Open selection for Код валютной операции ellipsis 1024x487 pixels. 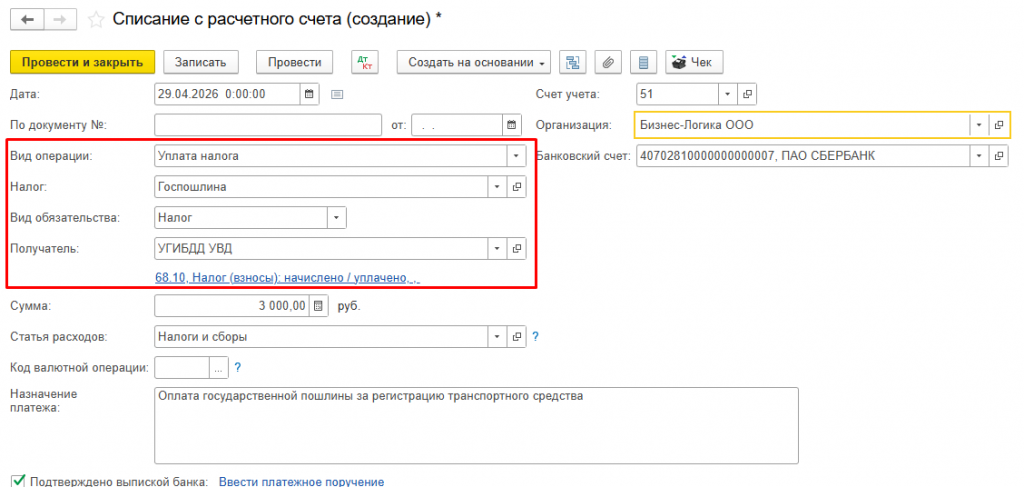pyautogui.click(x=219, y=368)
